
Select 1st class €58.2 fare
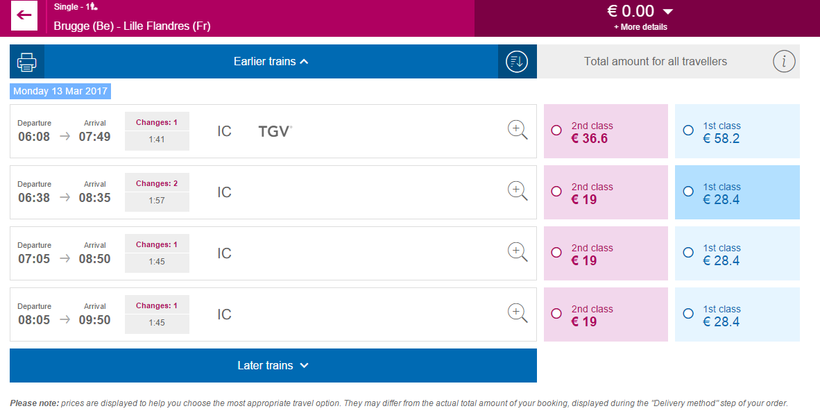click(688, 130)
